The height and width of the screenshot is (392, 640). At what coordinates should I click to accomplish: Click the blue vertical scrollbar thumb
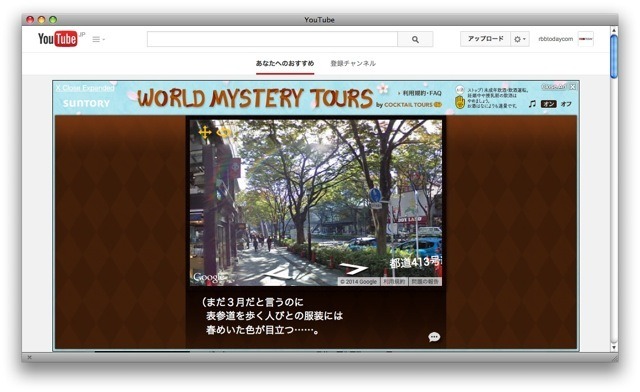613,56
